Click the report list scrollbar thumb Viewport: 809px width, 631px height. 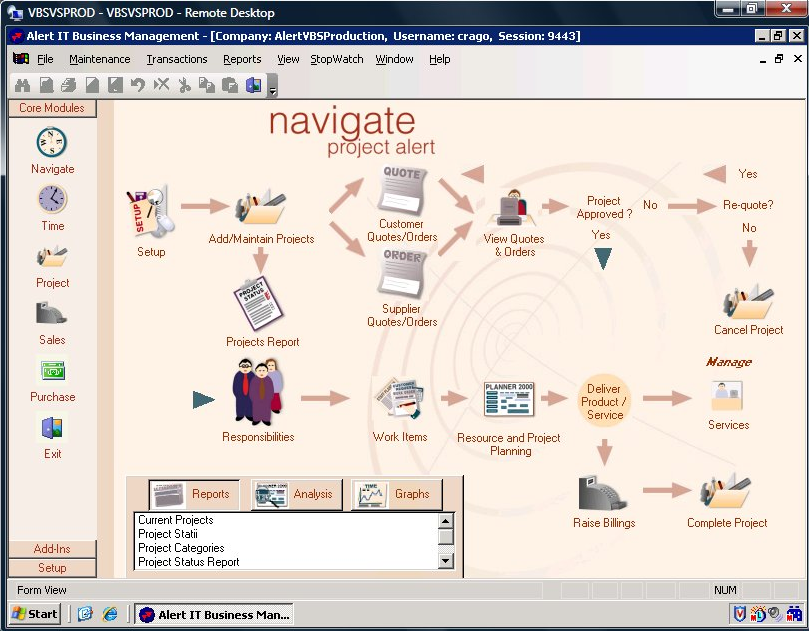(446, 537)
